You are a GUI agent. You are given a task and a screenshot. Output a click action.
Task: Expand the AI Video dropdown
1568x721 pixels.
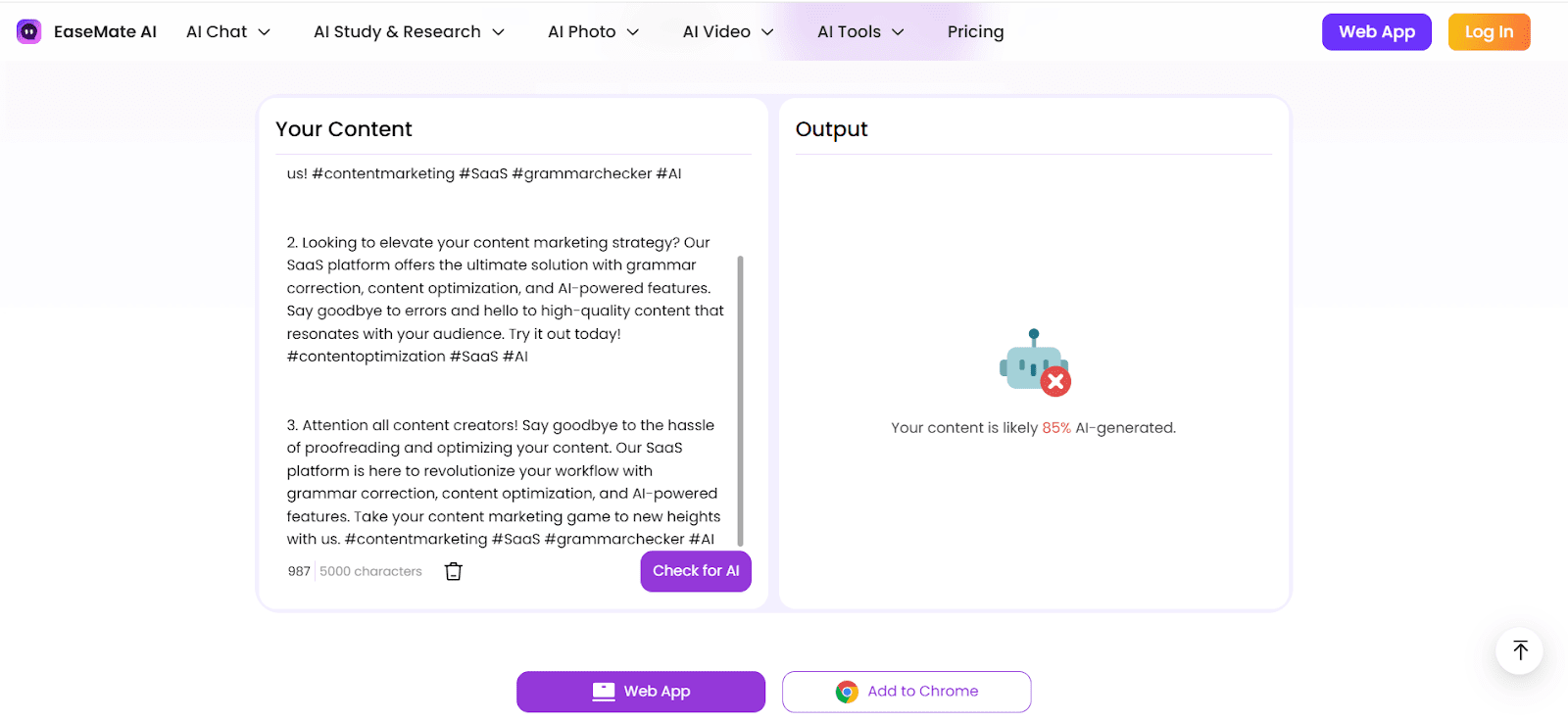(x=726, y=31)
